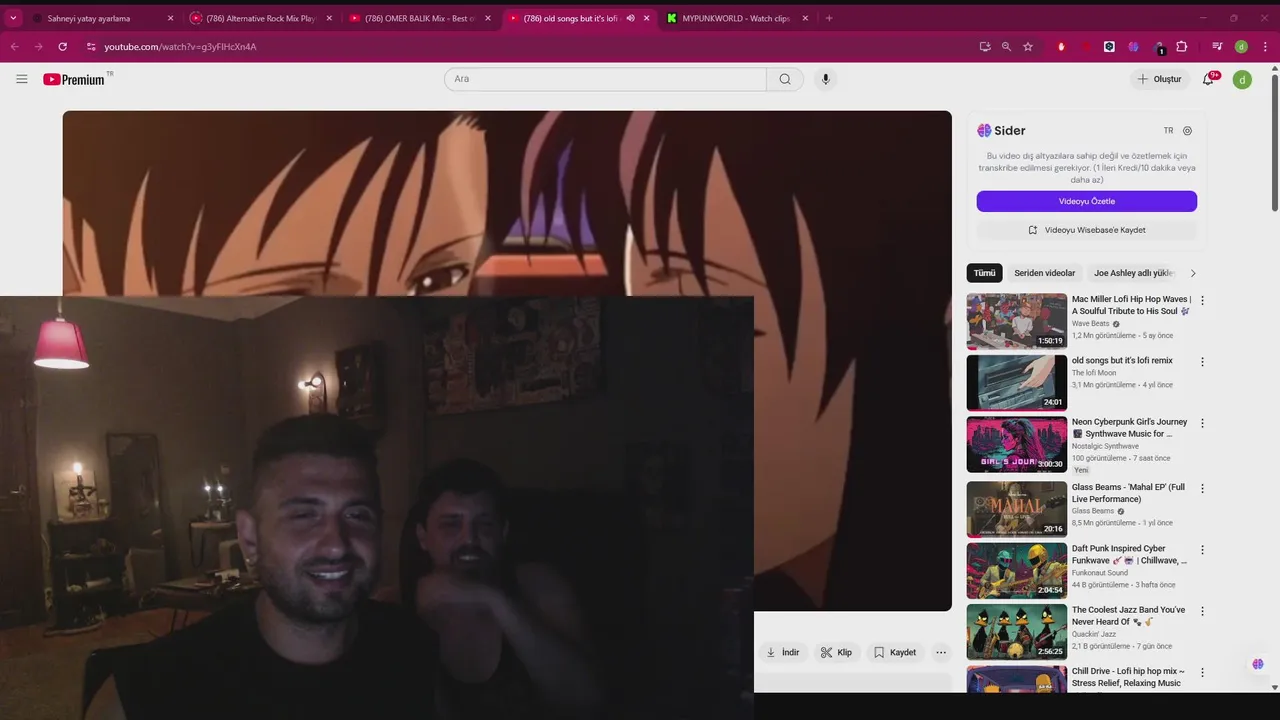This screenshot has width=1280, height=720.
Task: Switch to Alternative Rock Mix tab
Action: pyautogui.click(x=260, y=18)
